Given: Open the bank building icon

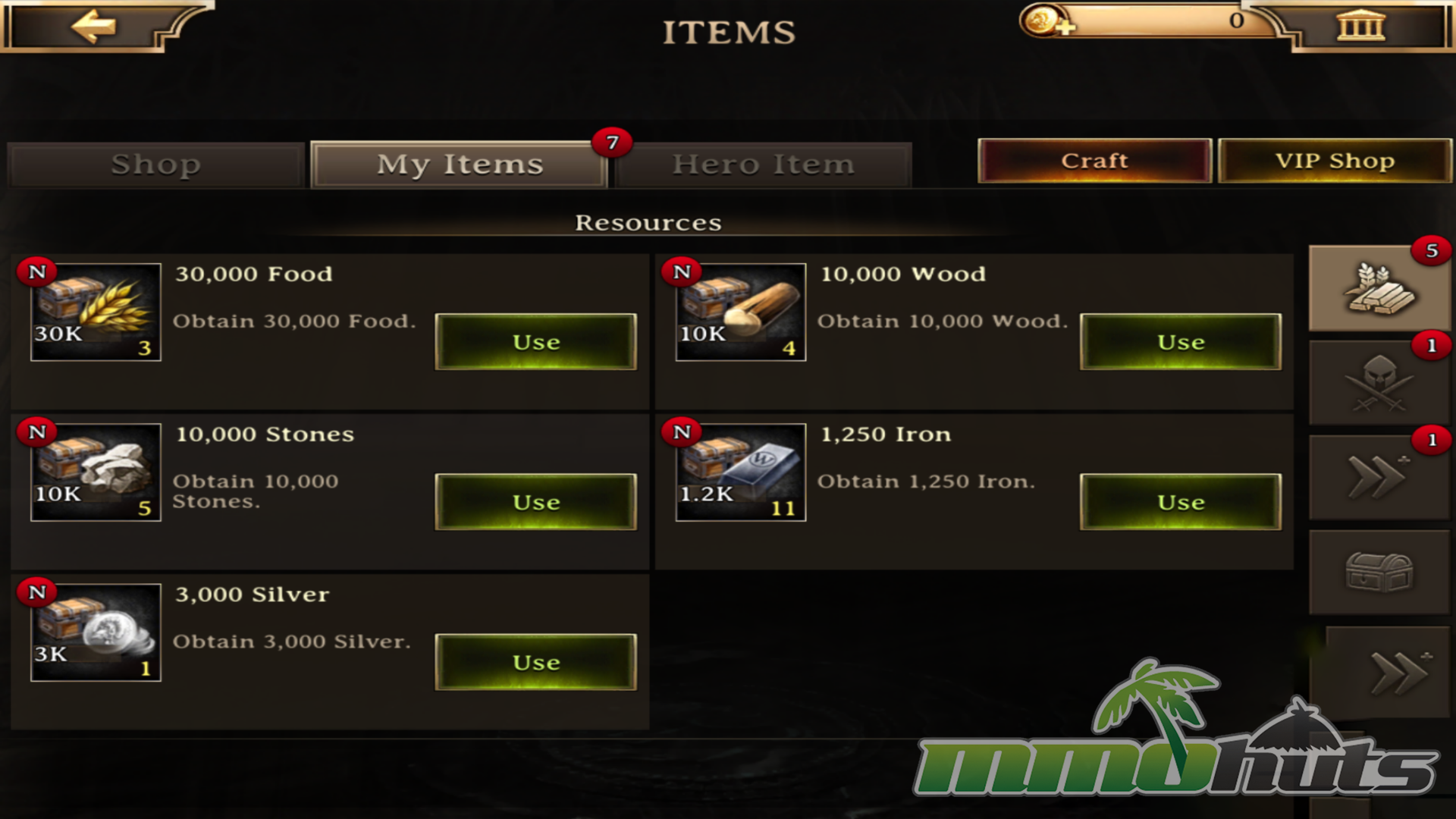Looking at the screenshot, I should pos(1360,26).
